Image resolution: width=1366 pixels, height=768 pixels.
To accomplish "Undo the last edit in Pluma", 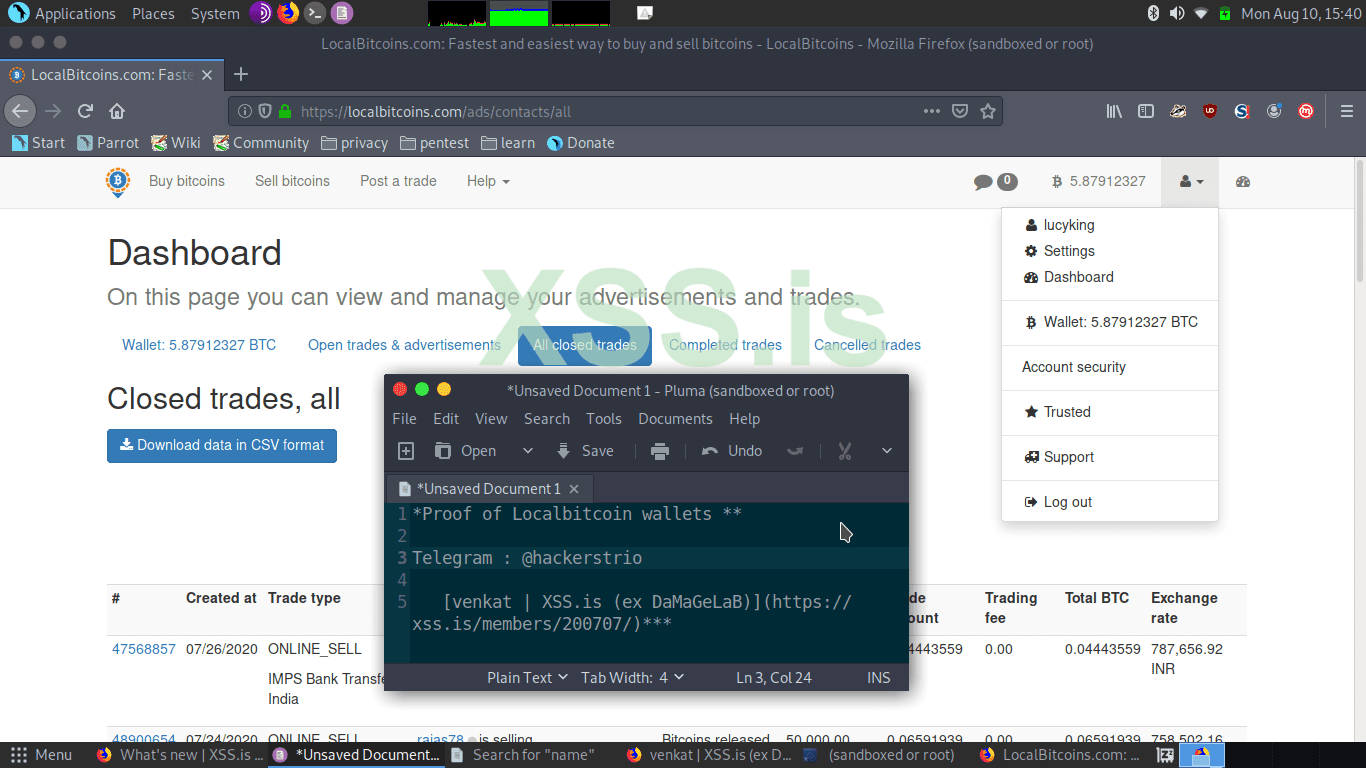I will click(x=731, y=451).
